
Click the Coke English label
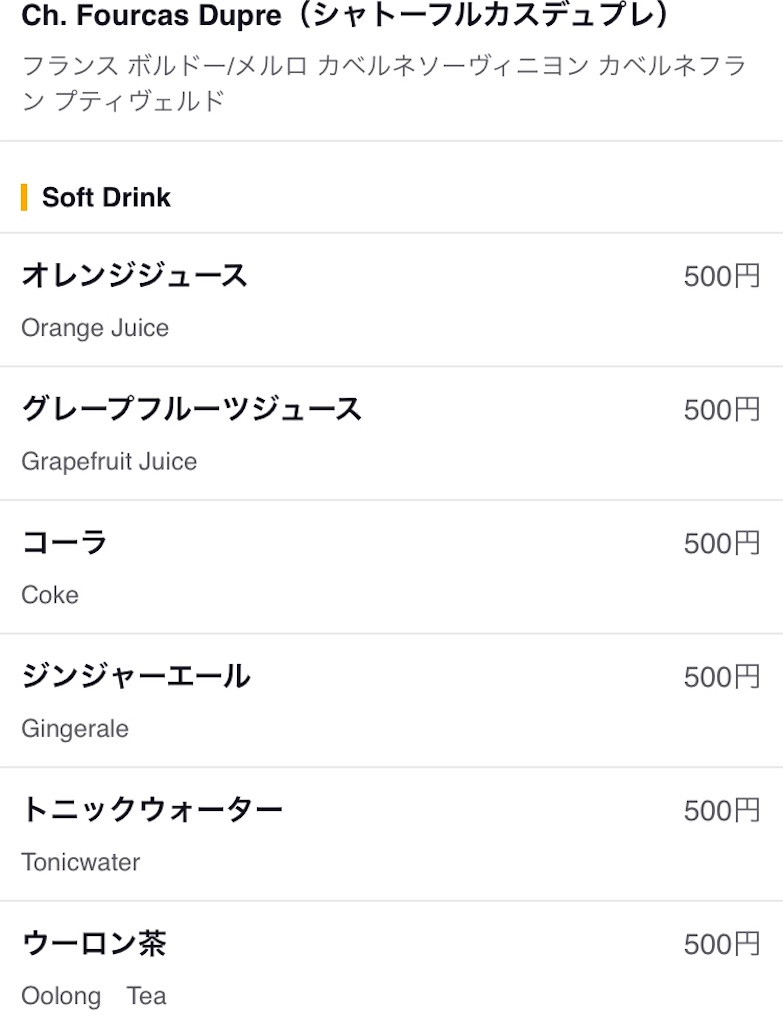click(50, 595)
